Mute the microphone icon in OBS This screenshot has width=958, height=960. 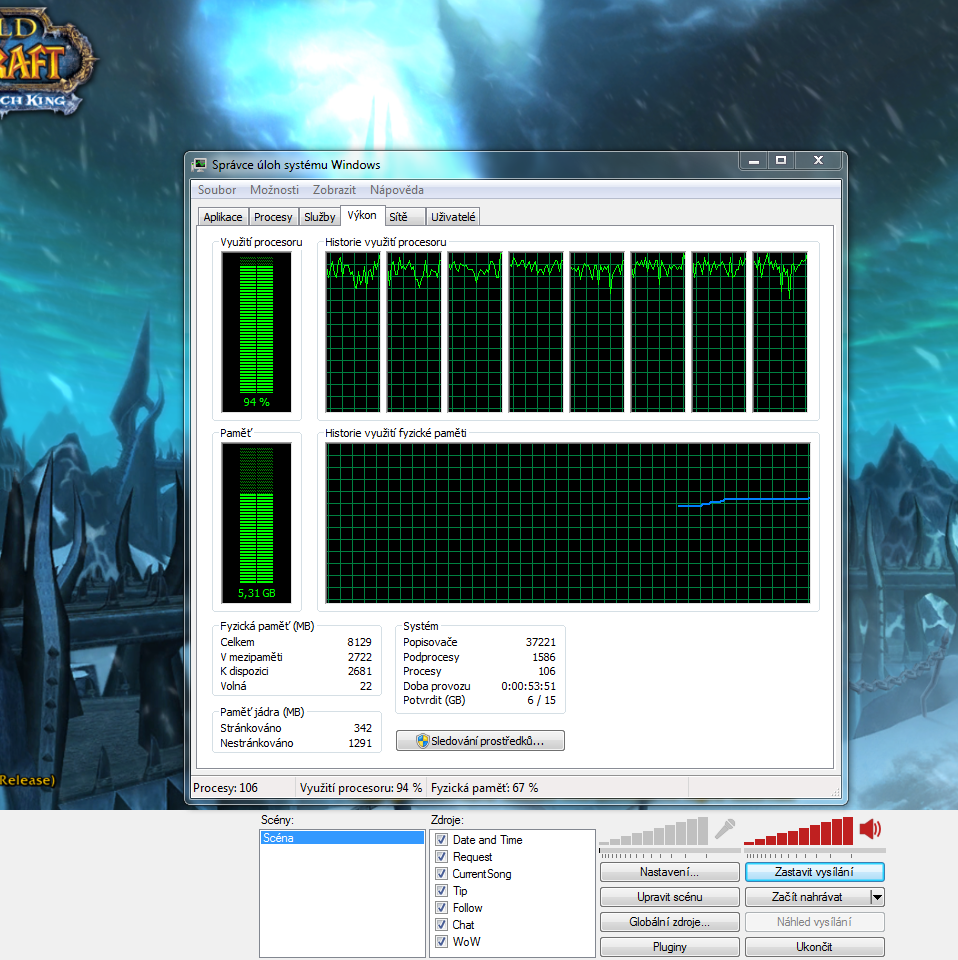click(725, 829)
